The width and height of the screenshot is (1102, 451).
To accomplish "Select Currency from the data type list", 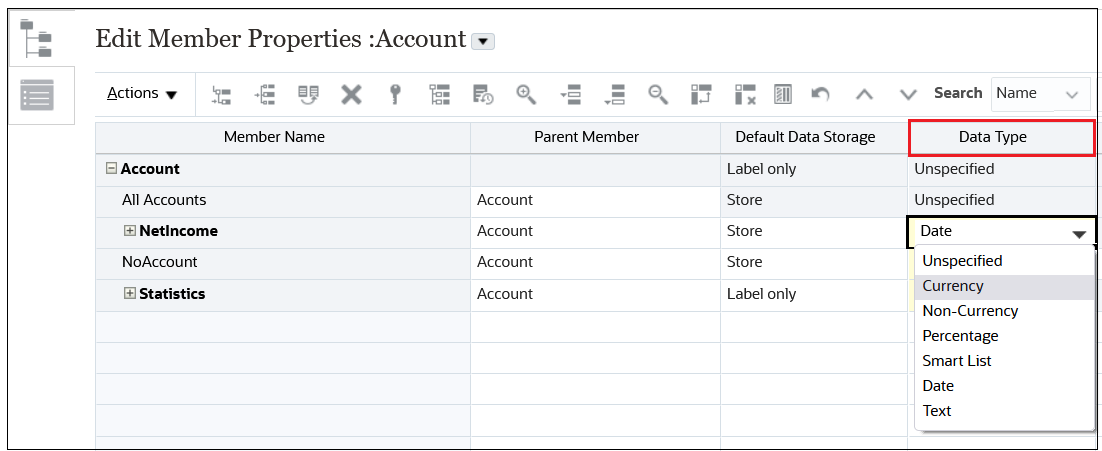I will 953,286.
